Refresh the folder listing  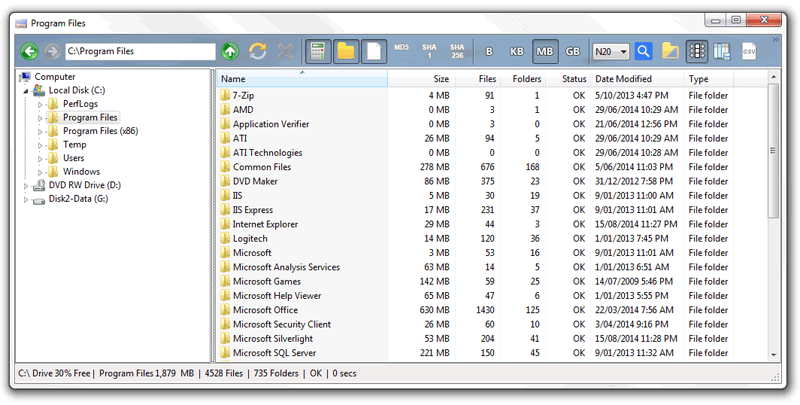coord(258,51)
